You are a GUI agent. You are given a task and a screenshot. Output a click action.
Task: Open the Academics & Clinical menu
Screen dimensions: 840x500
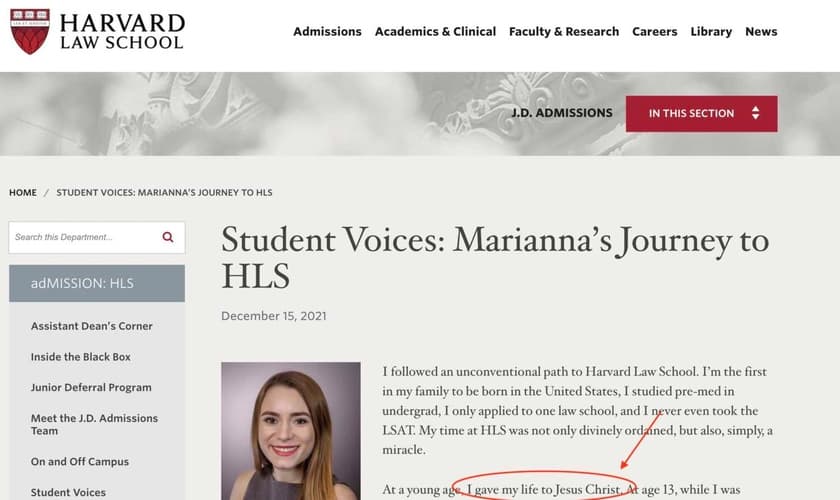pyautogui.click(x=435, y=31)
